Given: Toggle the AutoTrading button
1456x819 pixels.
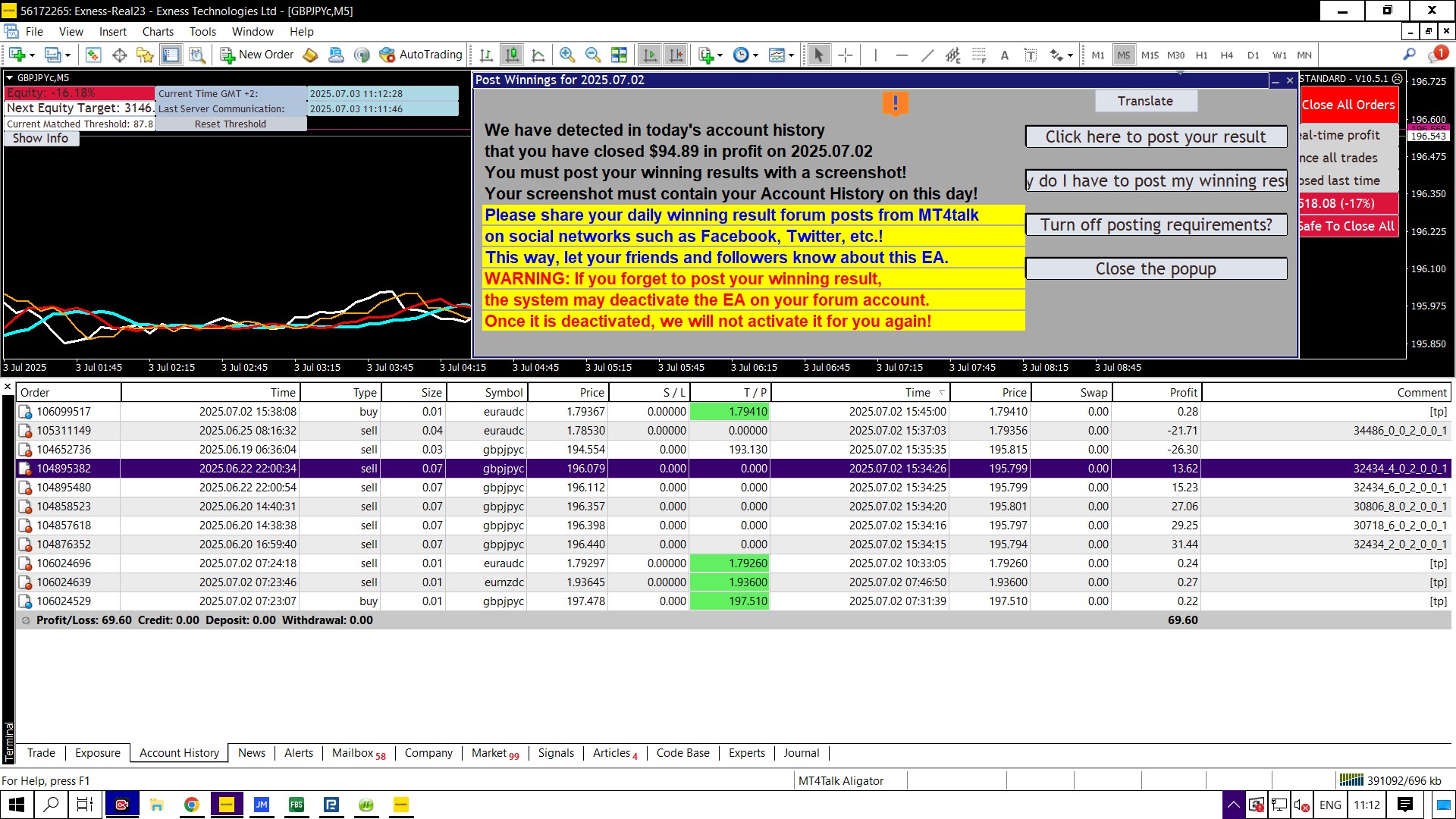Looking at the screenshot, I should [x=422, y=55].
